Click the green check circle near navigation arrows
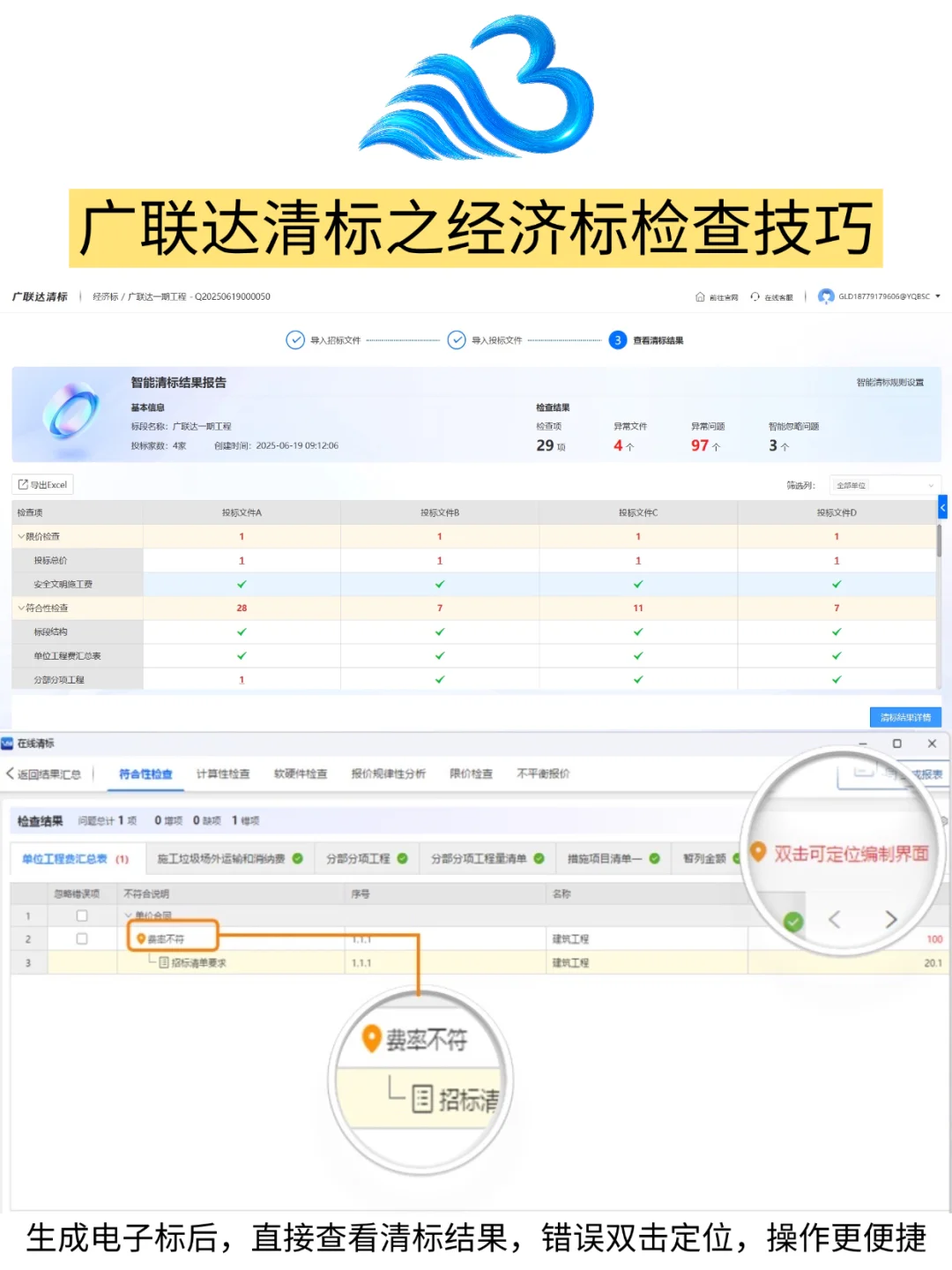The image size is (952, 1270). pyautogui.click(x=794, y=921)
